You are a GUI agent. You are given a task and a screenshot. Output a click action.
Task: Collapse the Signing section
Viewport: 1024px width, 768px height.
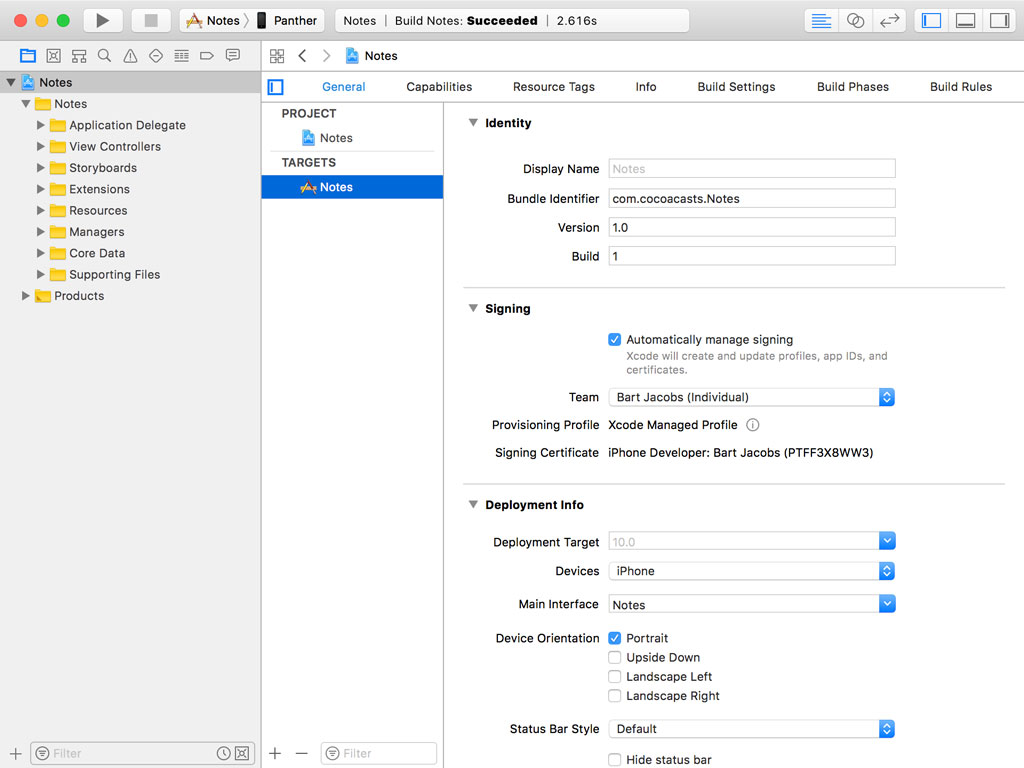tap(473, 308)
